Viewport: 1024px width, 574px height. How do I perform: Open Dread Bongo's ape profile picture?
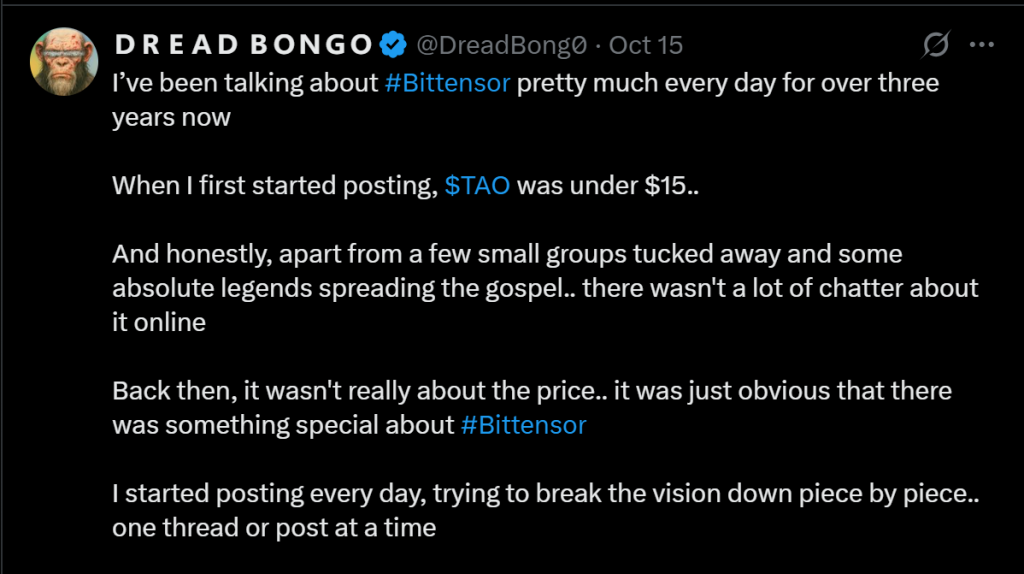point(64,62)
